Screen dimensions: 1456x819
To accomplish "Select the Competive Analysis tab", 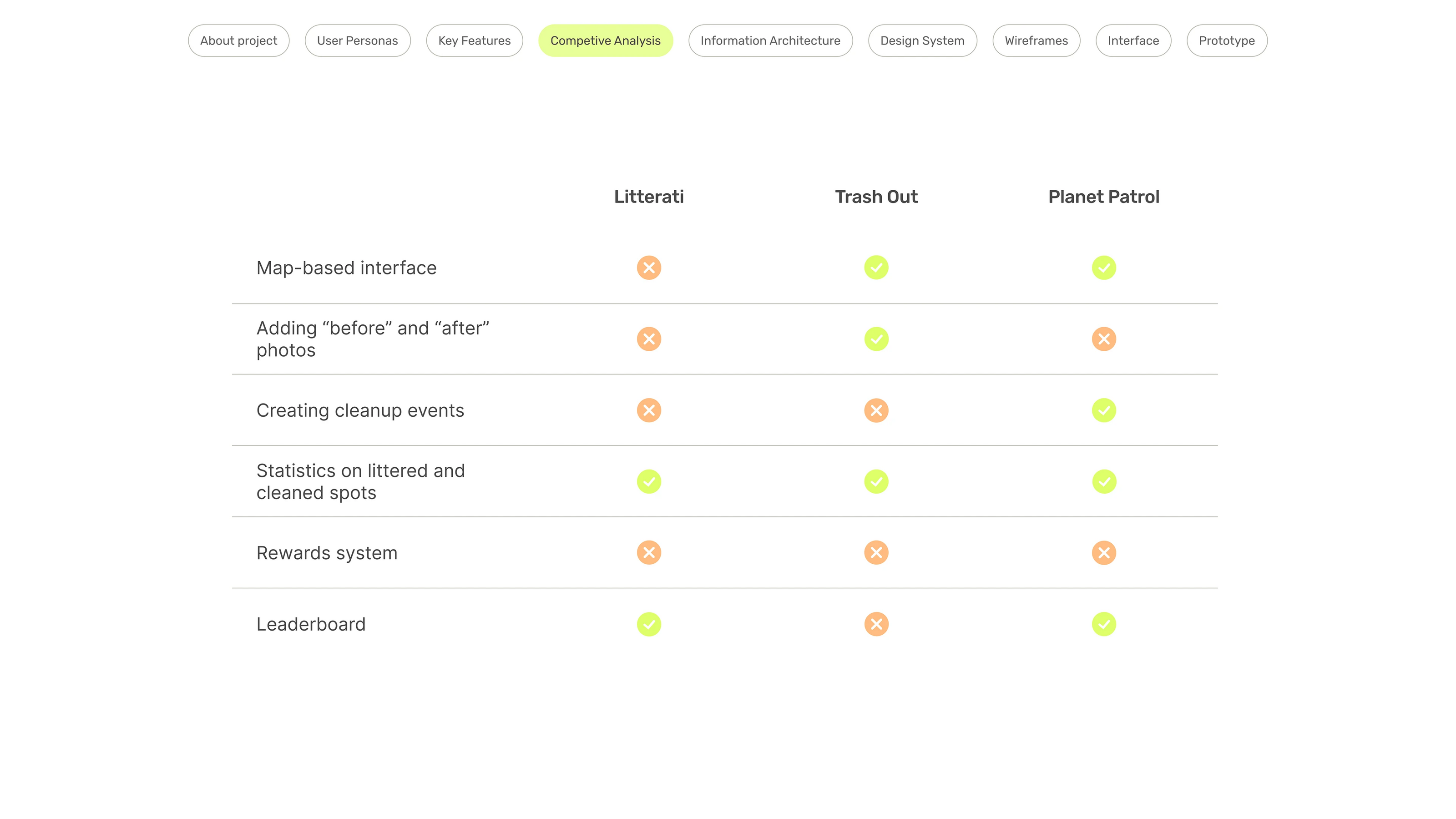I will [605, 40].
